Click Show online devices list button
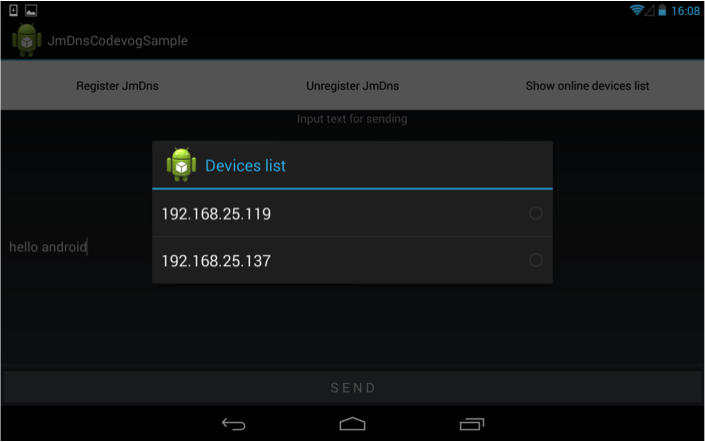Image resolution: width=705 pixels, height=442 pixels. click(x=587, y=85)
